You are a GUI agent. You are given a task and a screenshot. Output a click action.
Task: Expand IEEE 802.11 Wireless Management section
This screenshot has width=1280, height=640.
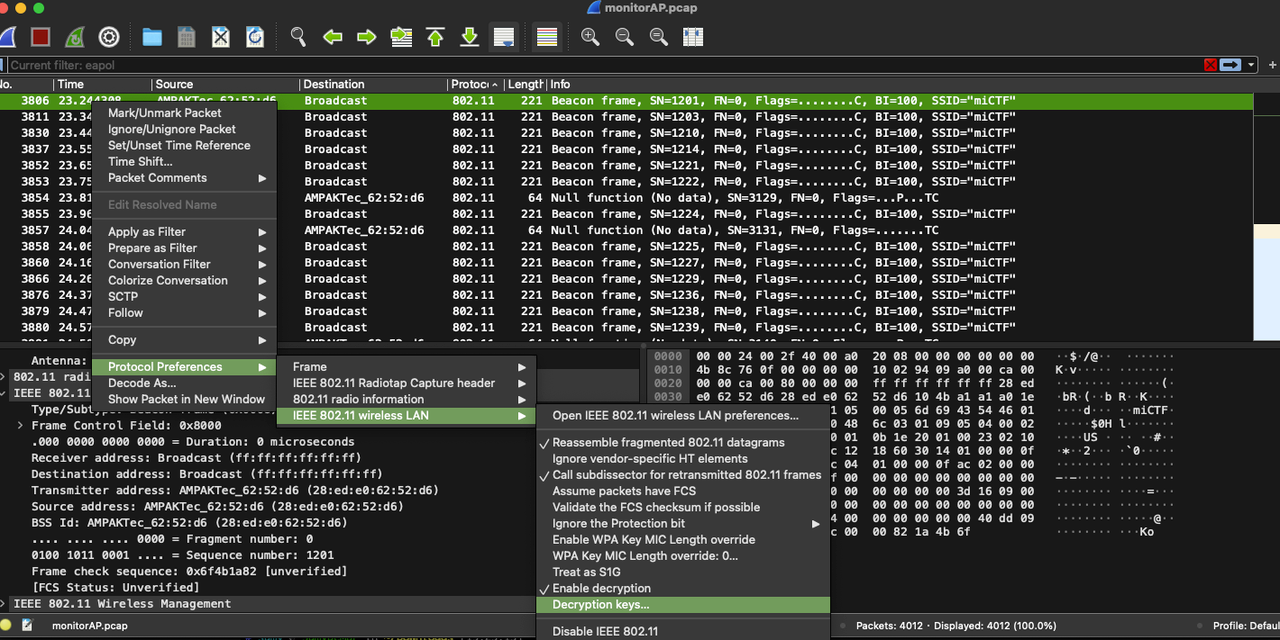tap(5, 604)
